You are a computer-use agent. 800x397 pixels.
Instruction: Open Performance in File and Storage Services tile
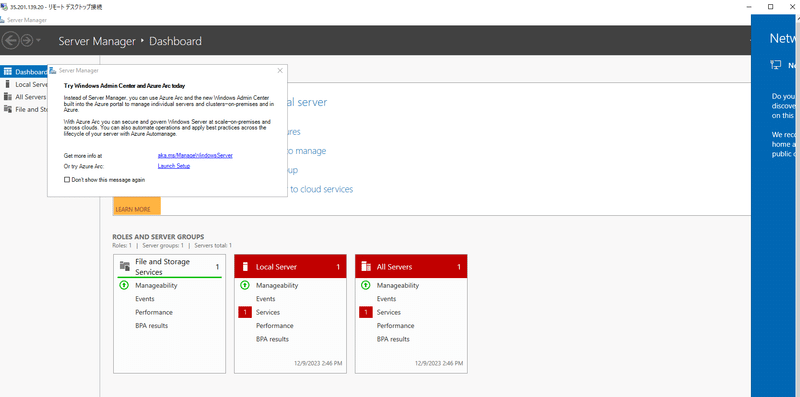coord(154,312)
